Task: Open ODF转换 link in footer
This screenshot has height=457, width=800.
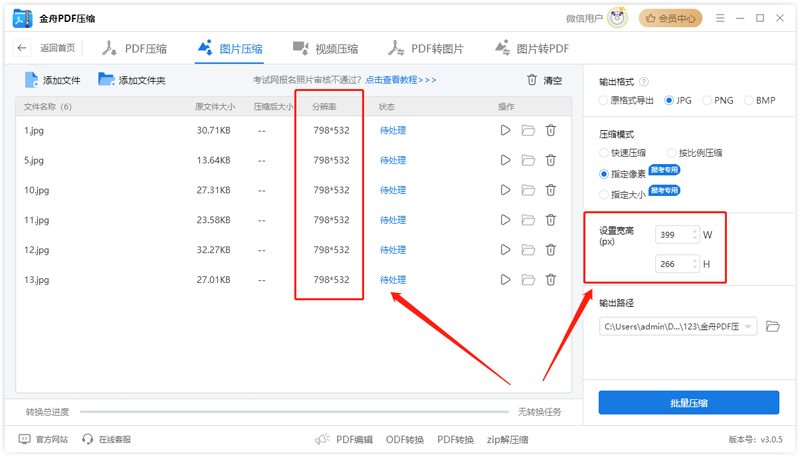Action: click(x=405, y=439)
